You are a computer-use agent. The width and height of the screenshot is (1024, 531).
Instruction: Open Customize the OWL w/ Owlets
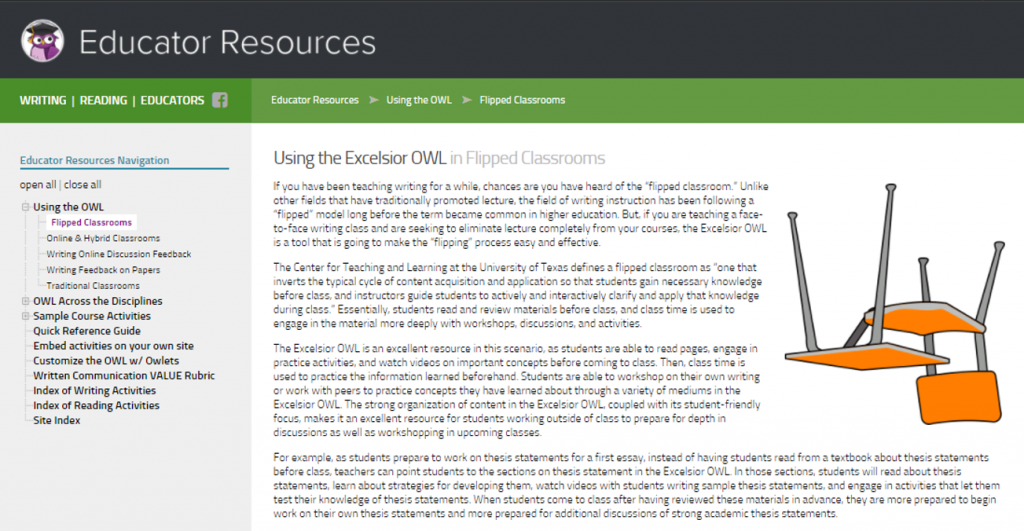(x=106, y=361)
